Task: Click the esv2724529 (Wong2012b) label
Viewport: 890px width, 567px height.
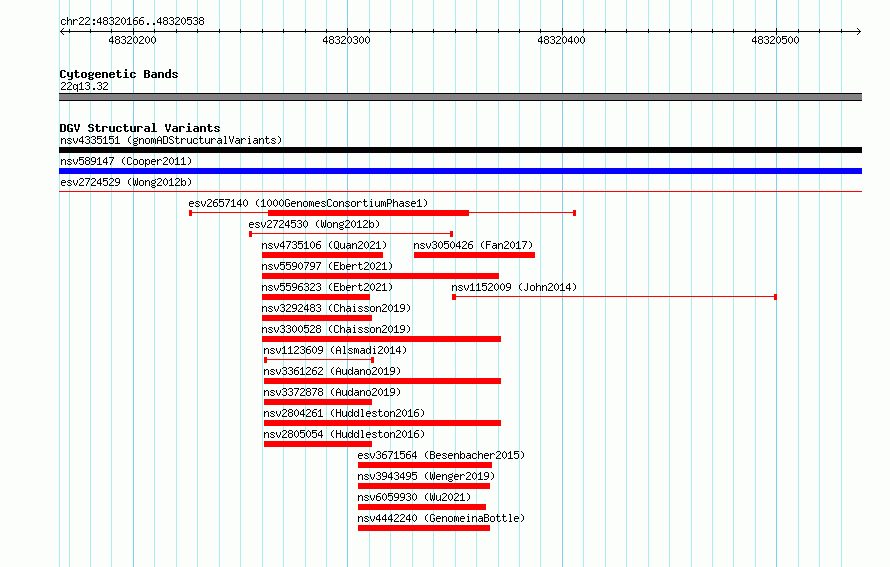Action: tap(126, 182)
